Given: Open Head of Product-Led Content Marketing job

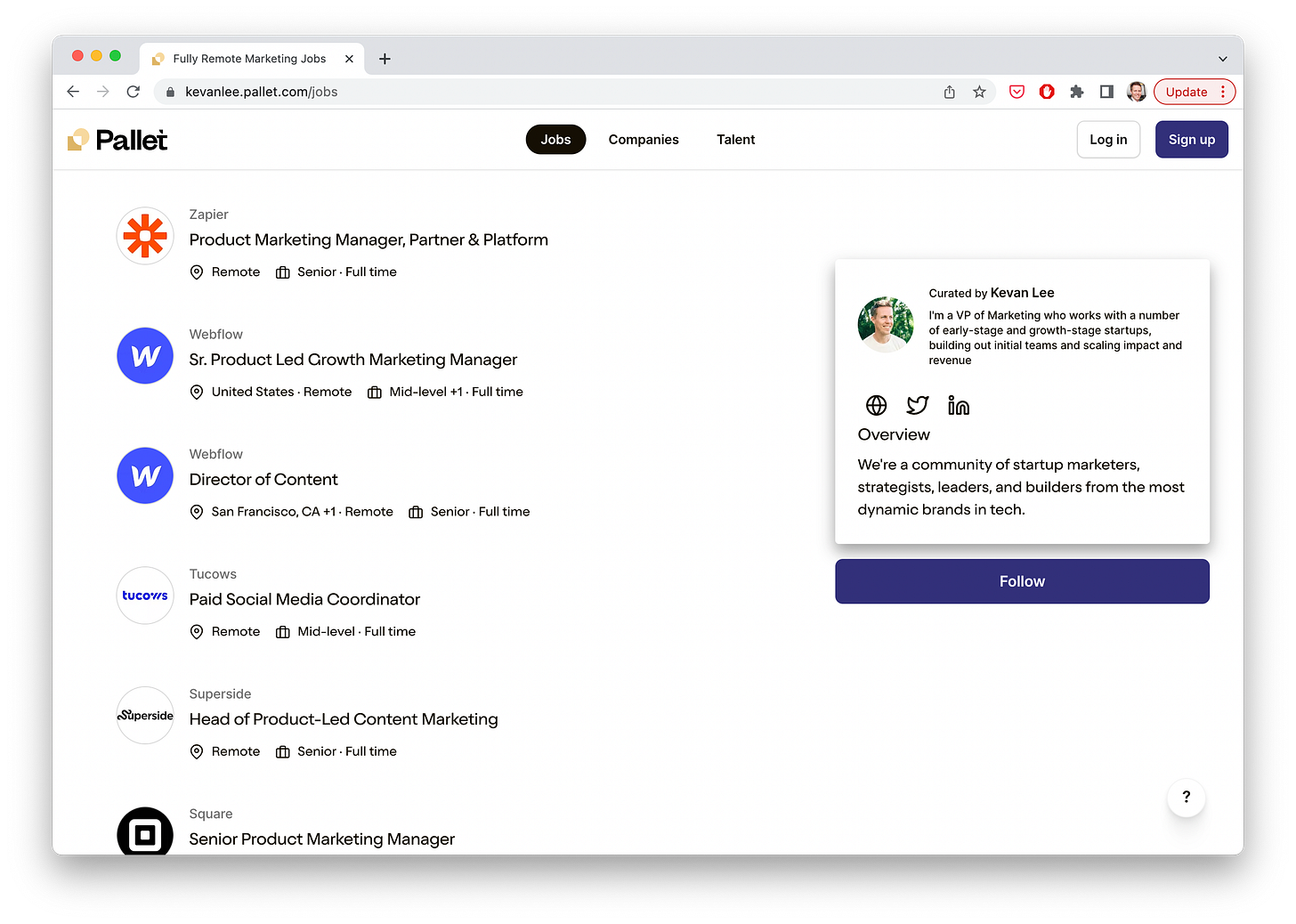Looking at the screenshot, I should pos(344,719).
